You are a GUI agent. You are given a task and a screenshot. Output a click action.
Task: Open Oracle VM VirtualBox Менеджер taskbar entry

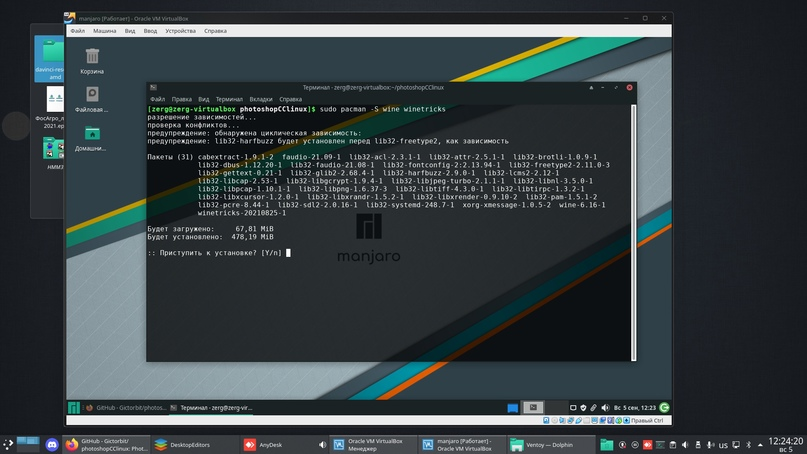(x=373, y=445)
